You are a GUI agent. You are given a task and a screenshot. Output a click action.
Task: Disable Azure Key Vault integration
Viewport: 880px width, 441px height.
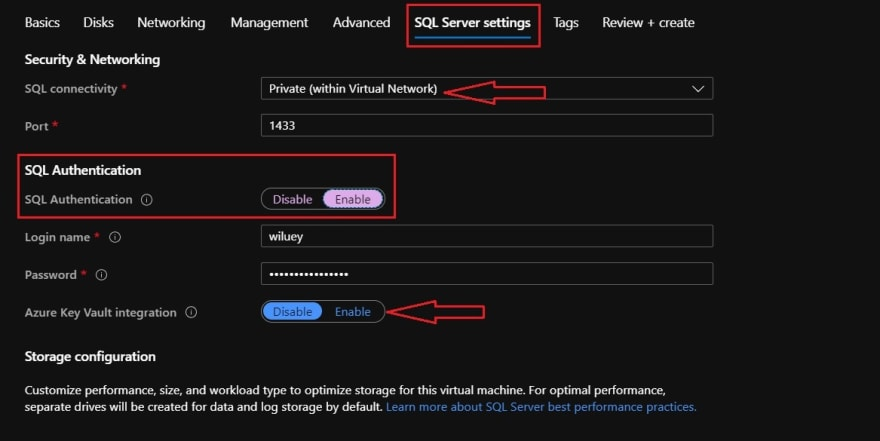click(292, 311)
